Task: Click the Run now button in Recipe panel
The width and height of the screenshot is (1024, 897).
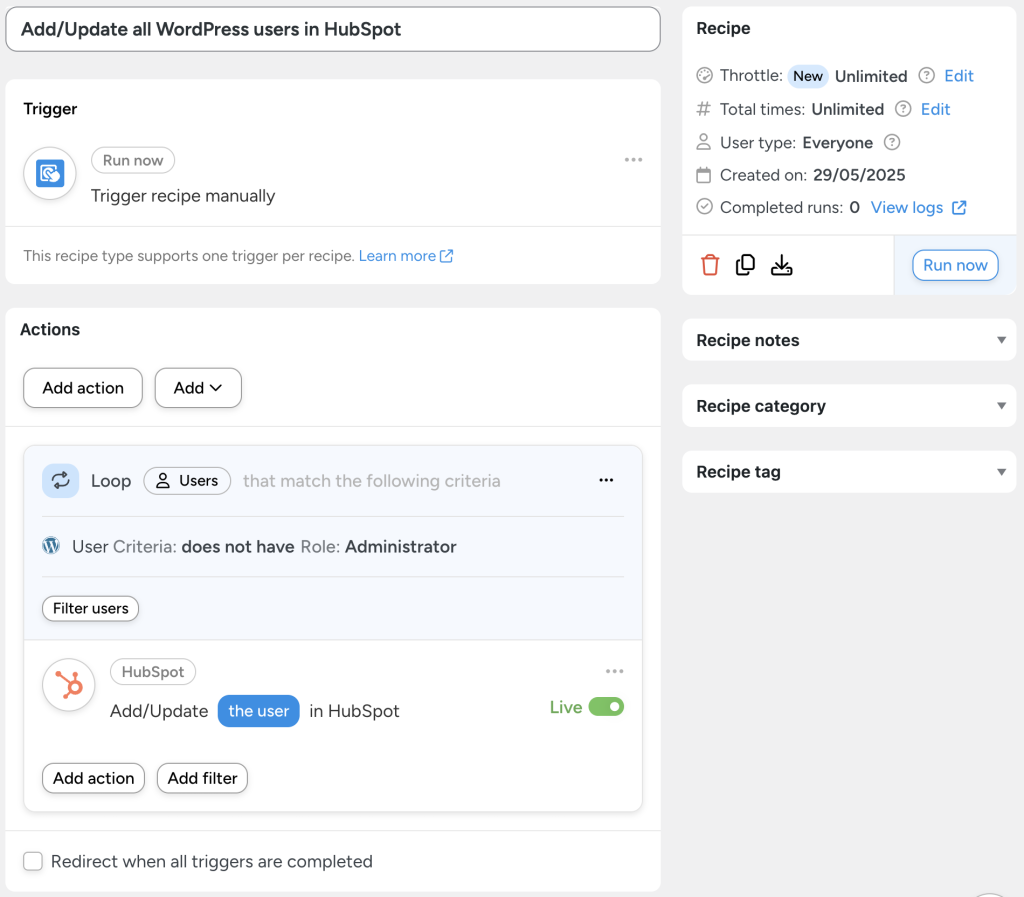Action: point(954,265)
